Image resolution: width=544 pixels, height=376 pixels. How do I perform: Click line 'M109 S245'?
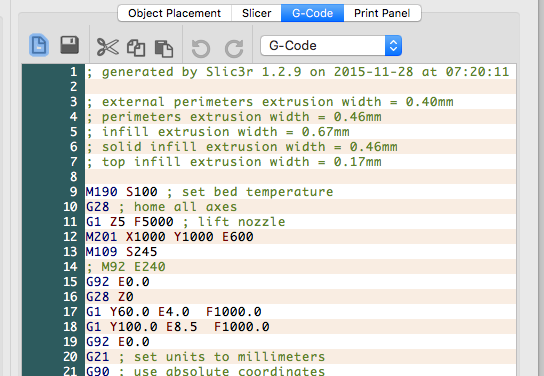click(x=121, y=251)
